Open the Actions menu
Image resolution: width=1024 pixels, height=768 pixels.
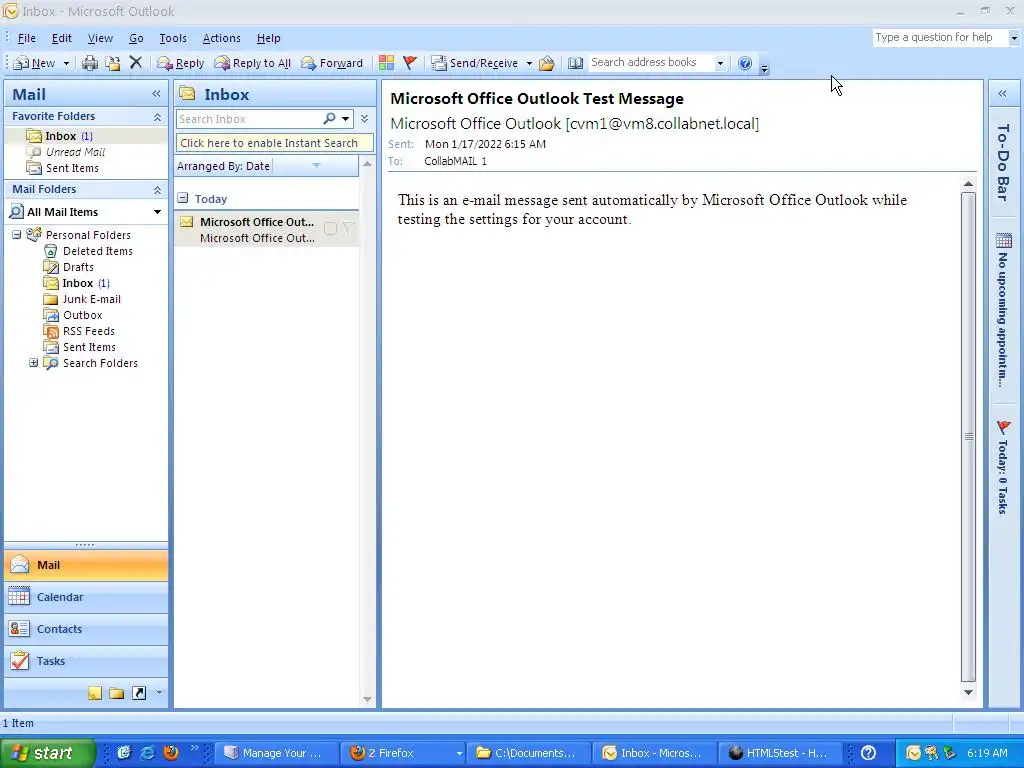point(221,38)
